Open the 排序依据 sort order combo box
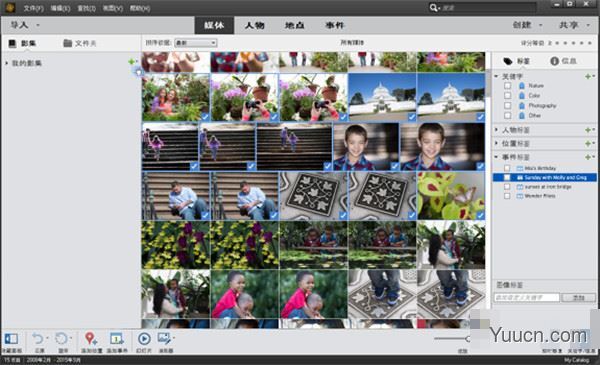600x365 pixels. (196, 43)
